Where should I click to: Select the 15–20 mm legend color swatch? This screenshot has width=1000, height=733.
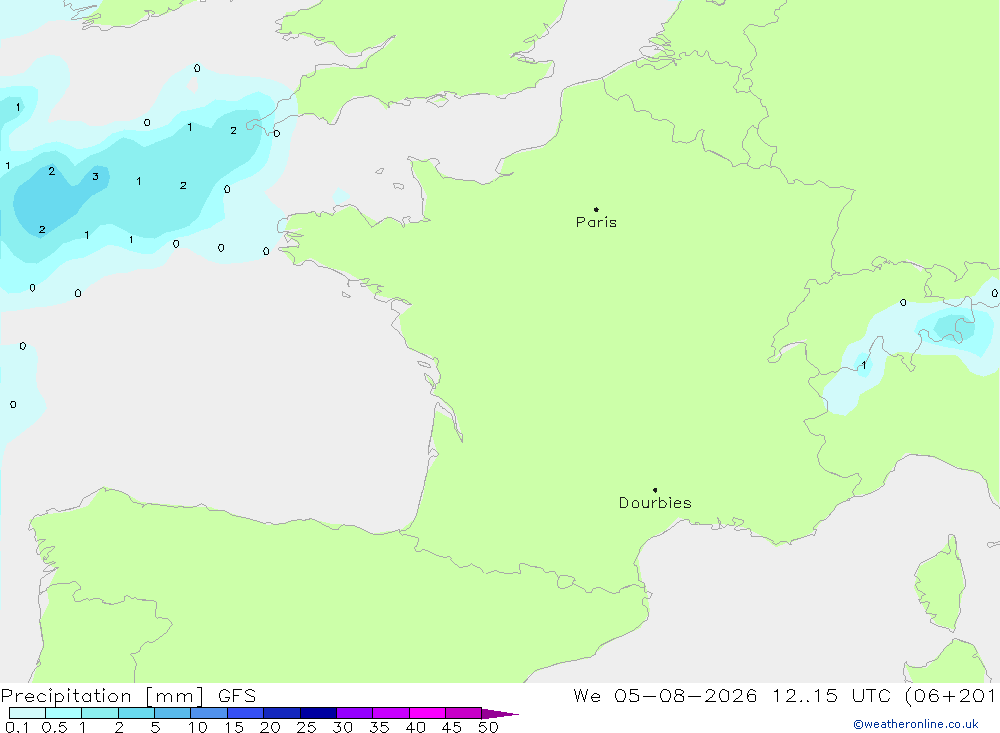tap(246, 713)
